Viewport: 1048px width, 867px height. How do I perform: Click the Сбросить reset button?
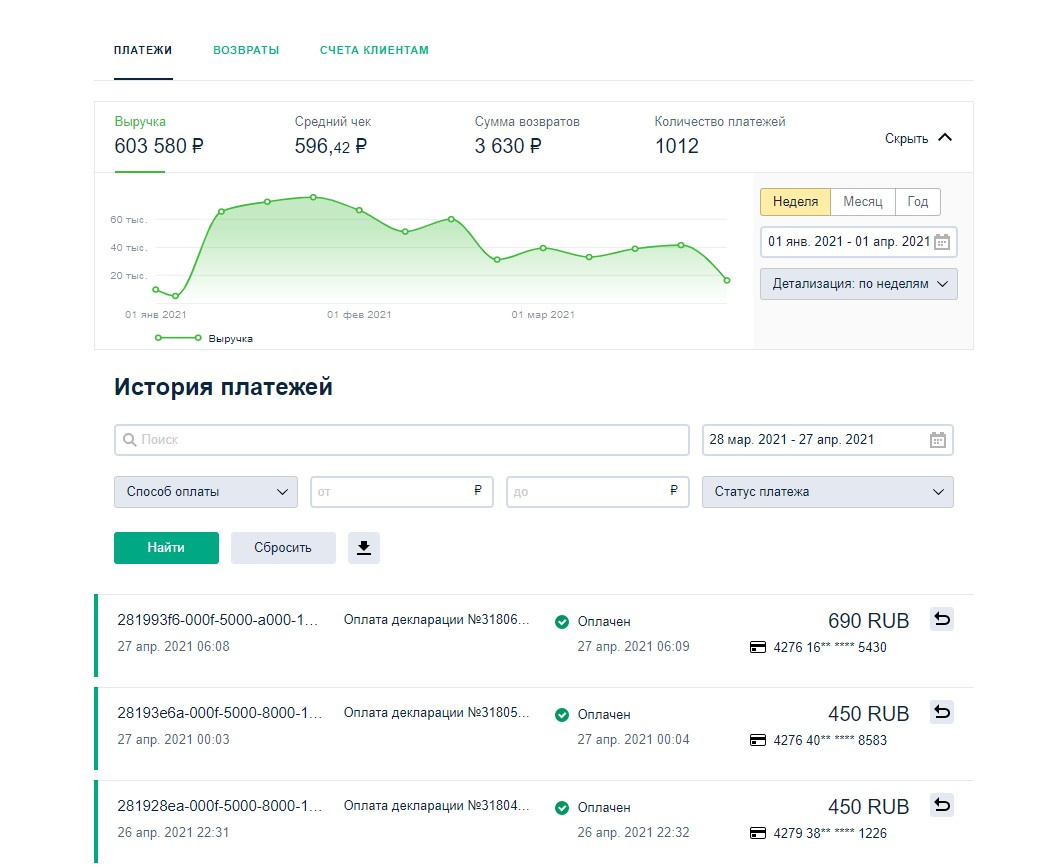(x=283, y=548)
